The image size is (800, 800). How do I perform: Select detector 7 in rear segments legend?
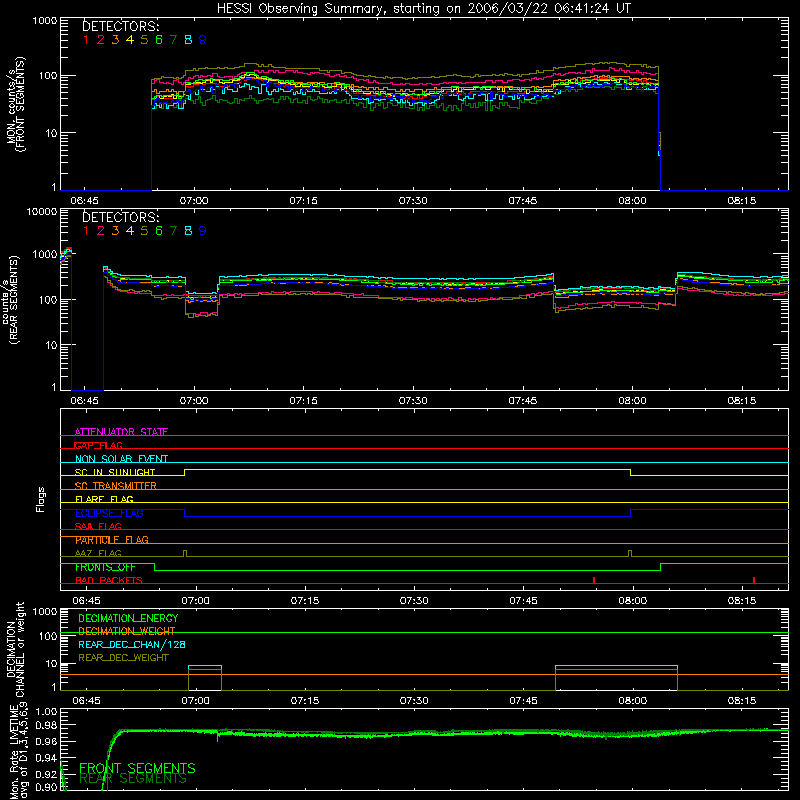pos(173,231)
